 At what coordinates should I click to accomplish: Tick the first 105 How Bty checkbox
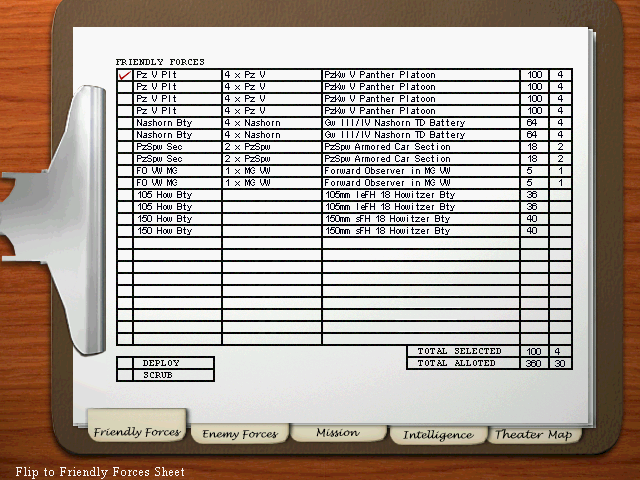(124, 195)
